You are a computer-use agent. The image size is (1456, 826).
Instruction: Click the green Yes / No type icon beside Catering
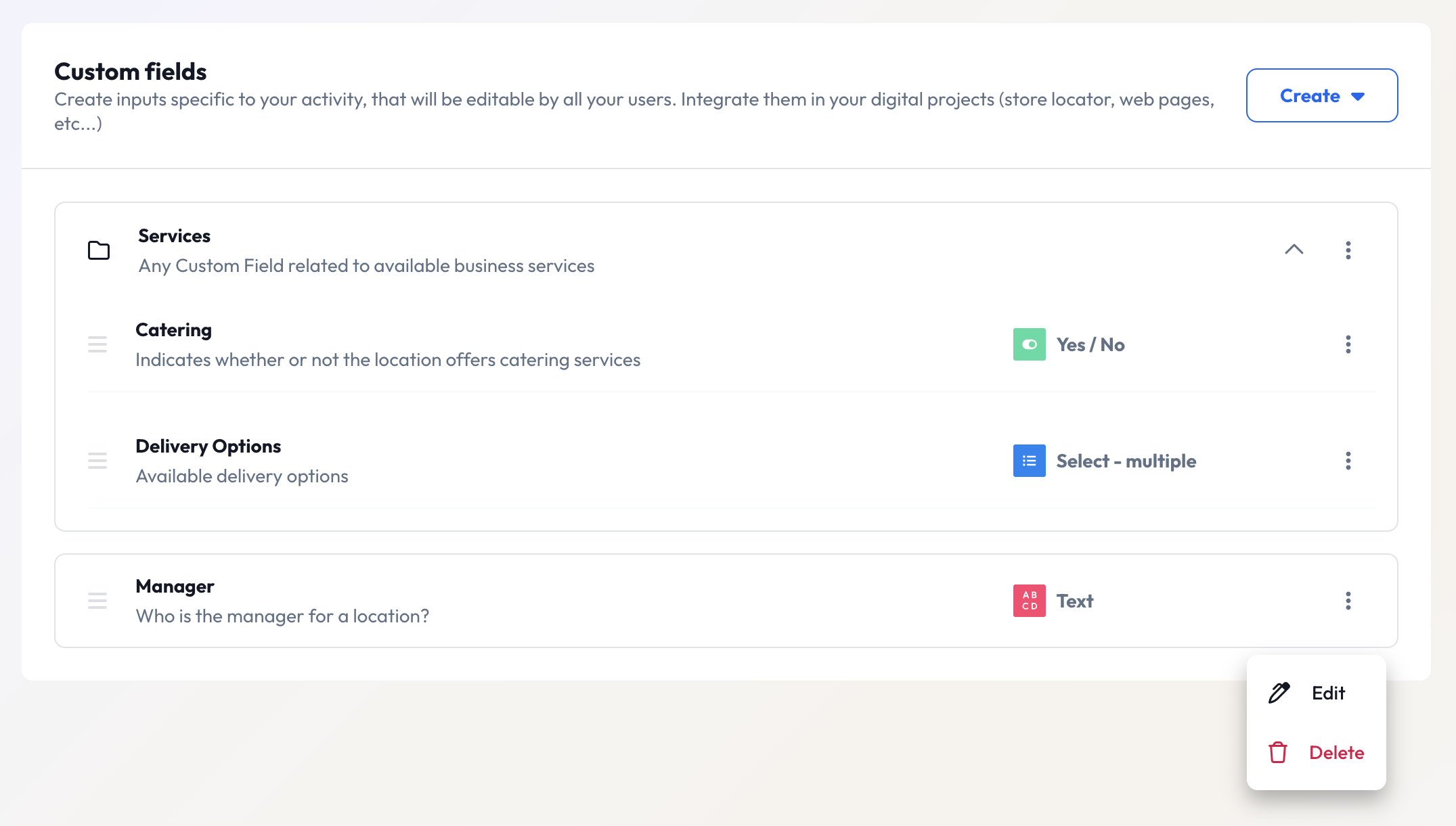[x=1028, y=344]
